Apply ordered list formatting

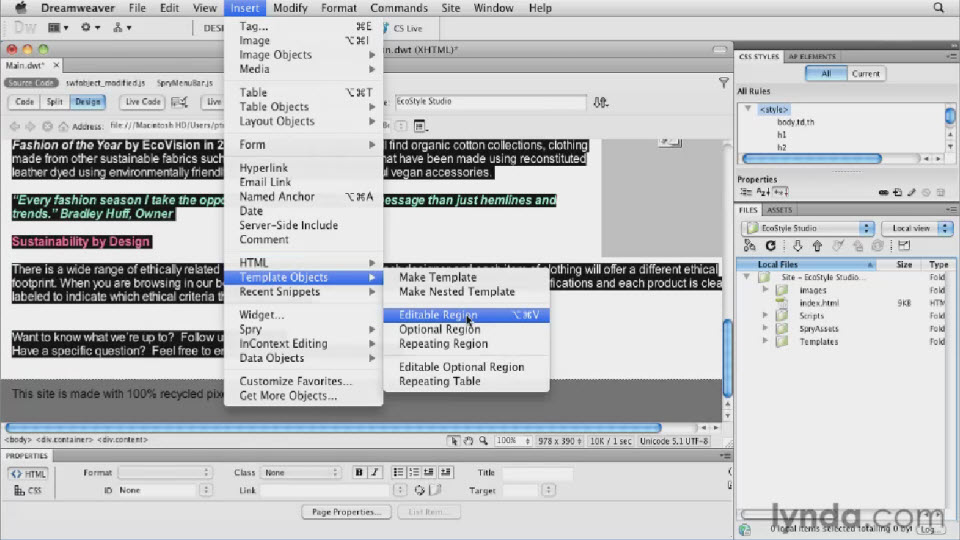click(414, 472)
